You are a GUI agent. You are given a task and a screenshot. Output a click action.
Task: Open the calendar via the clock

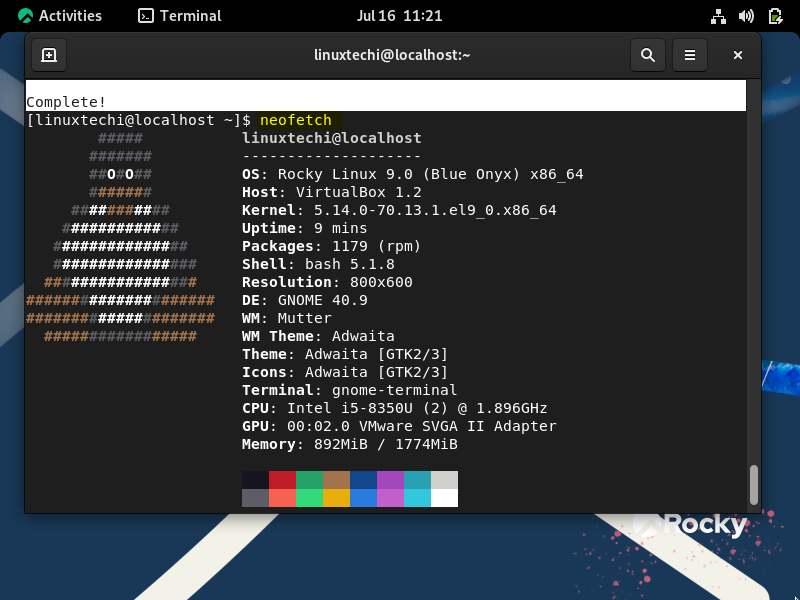(x=399, y=15)
